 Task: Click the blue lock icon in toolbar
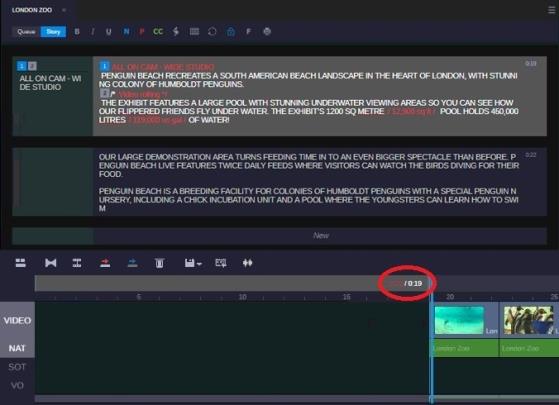pos(231,32)
